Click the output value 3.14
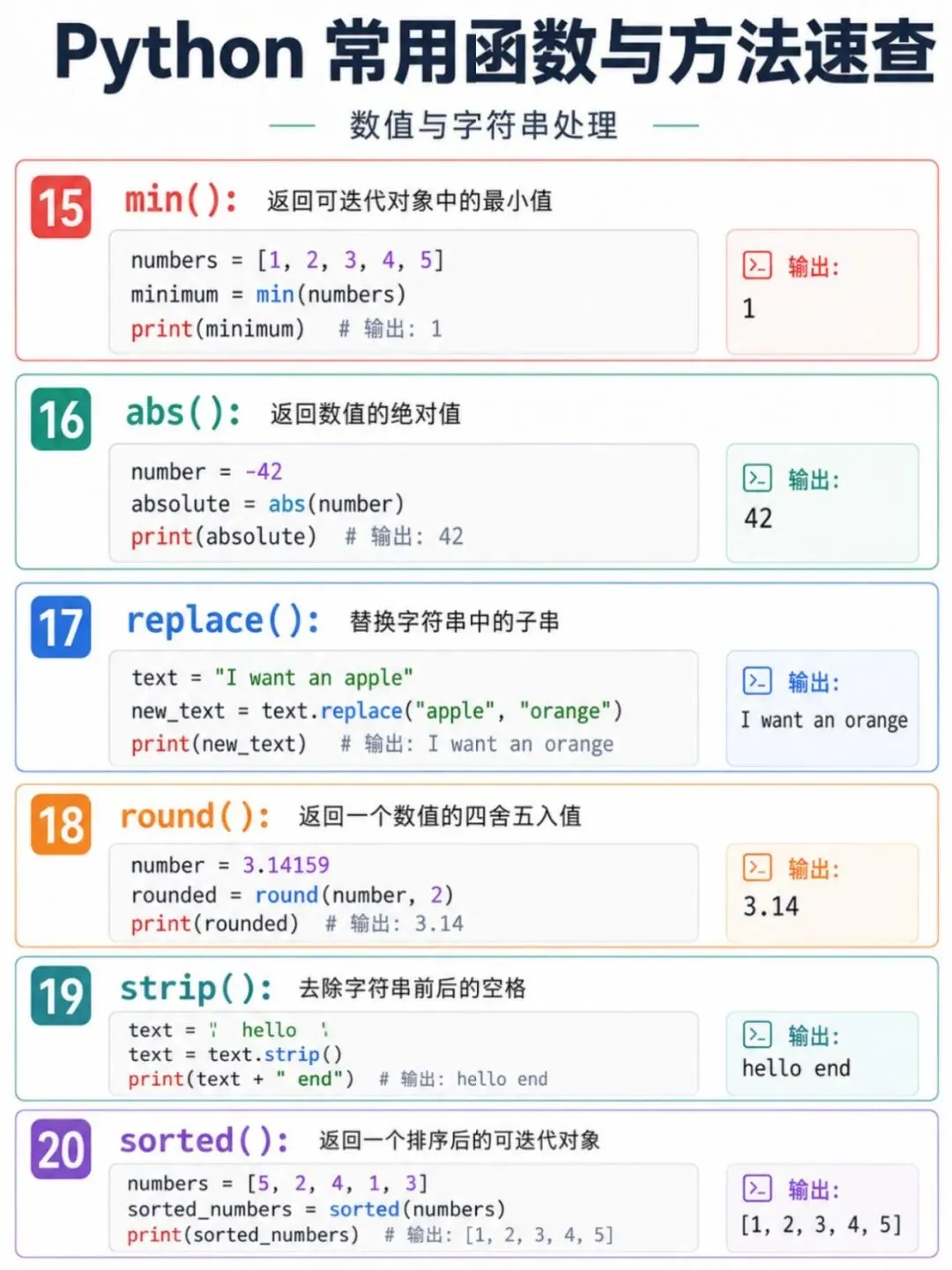 (x=771, y=907)
